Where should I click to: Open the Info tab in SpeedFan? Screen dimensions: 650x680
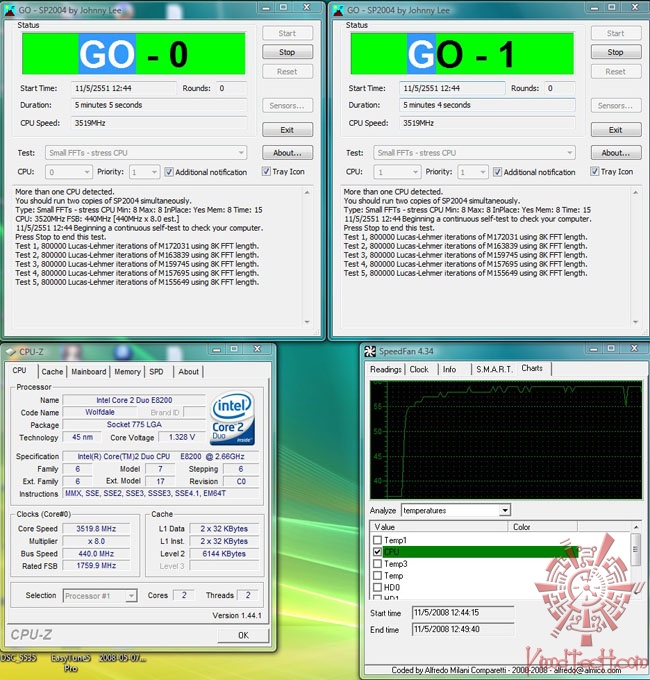(x=449, y=369)
